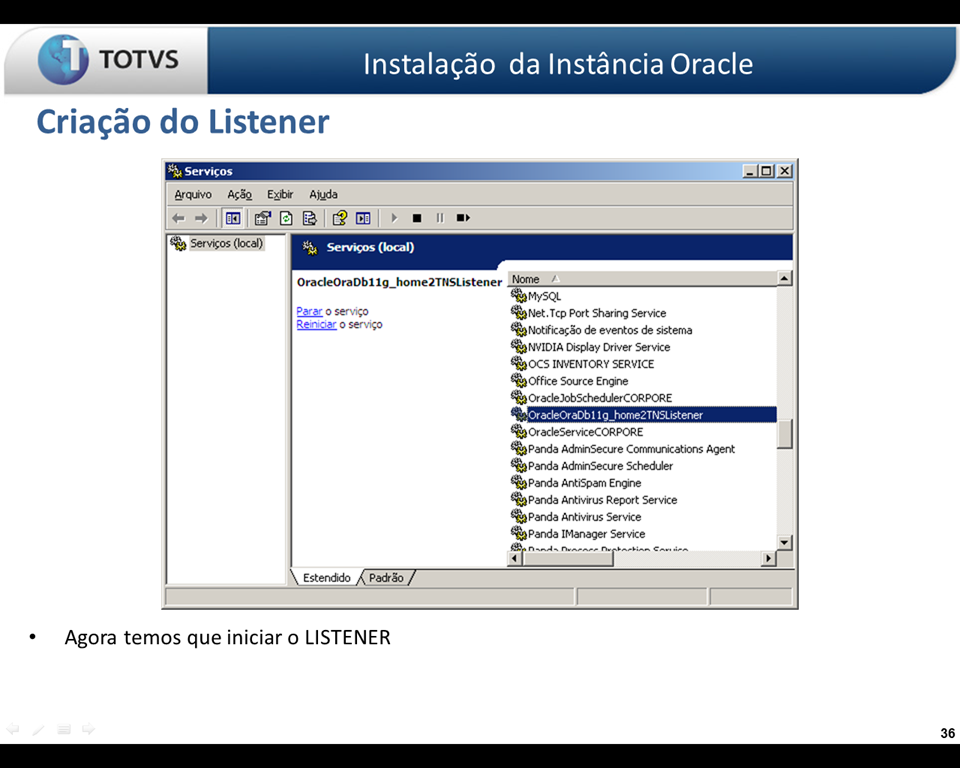This screenshot has width=960, height=768.
Task: Switch to the Estendido tab
Action: [326, 578]
